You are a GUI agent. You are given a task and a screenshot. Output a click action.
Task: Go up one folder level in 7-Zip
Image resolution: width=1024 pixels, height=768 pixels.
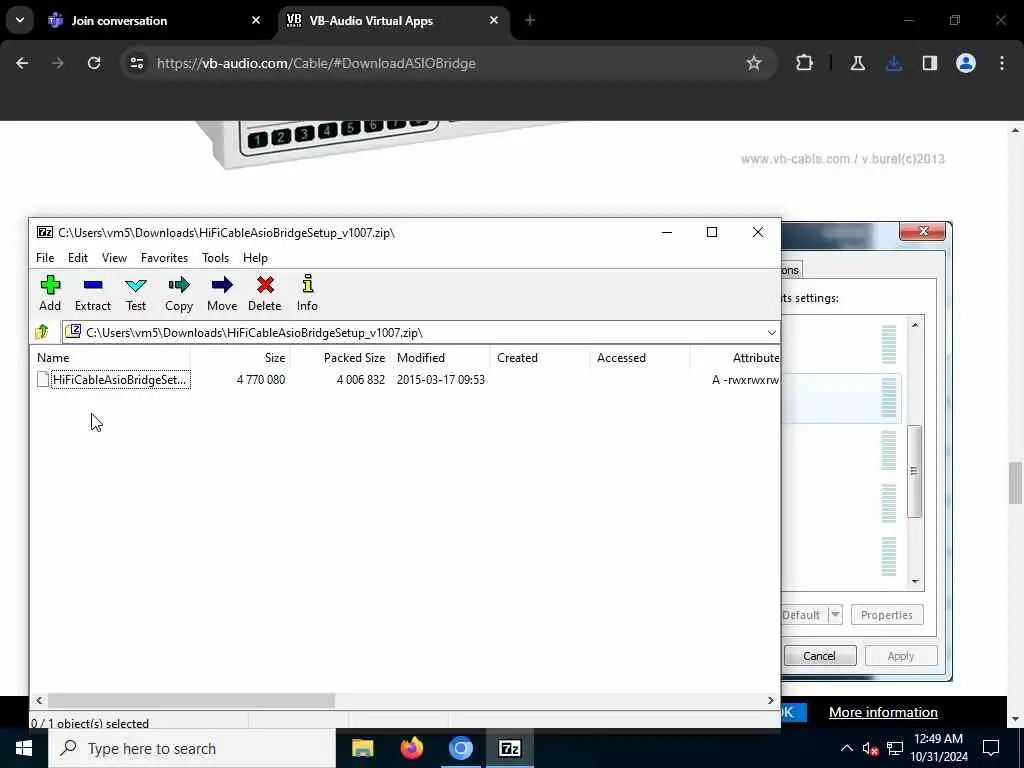click(42, 332)
